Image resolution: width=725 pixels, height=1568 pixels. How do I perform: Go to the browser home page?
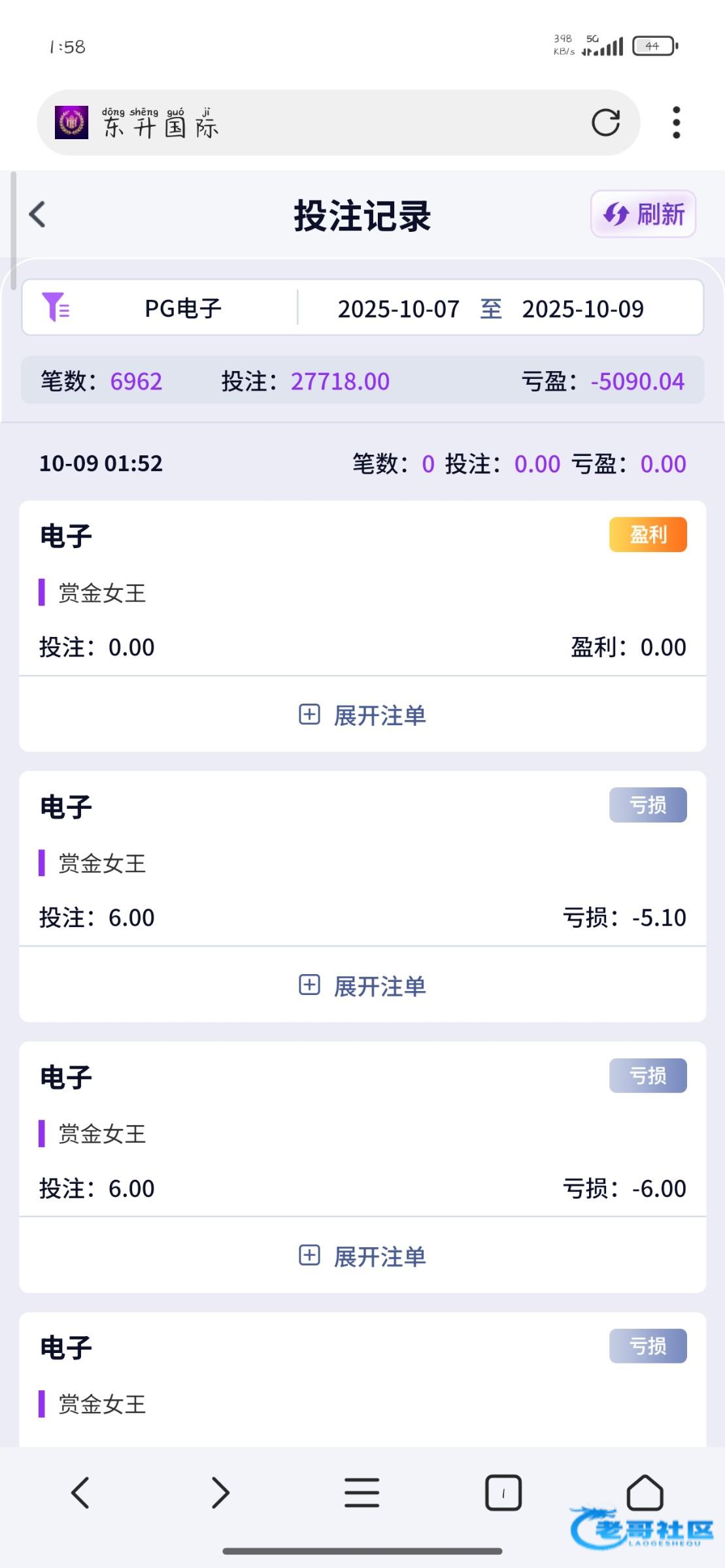click(x=645, y=1493)
